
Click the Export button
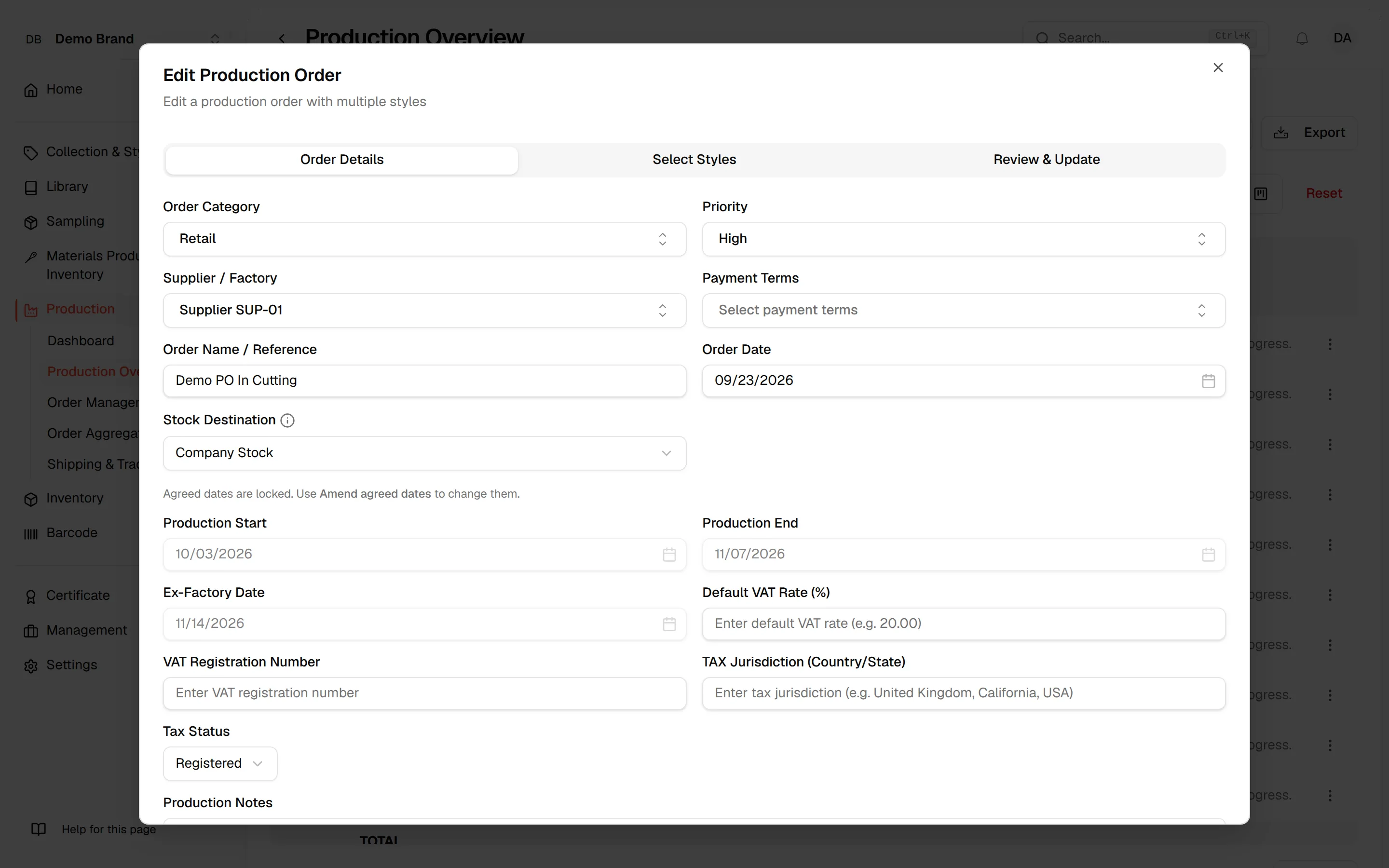point(1309,133)
